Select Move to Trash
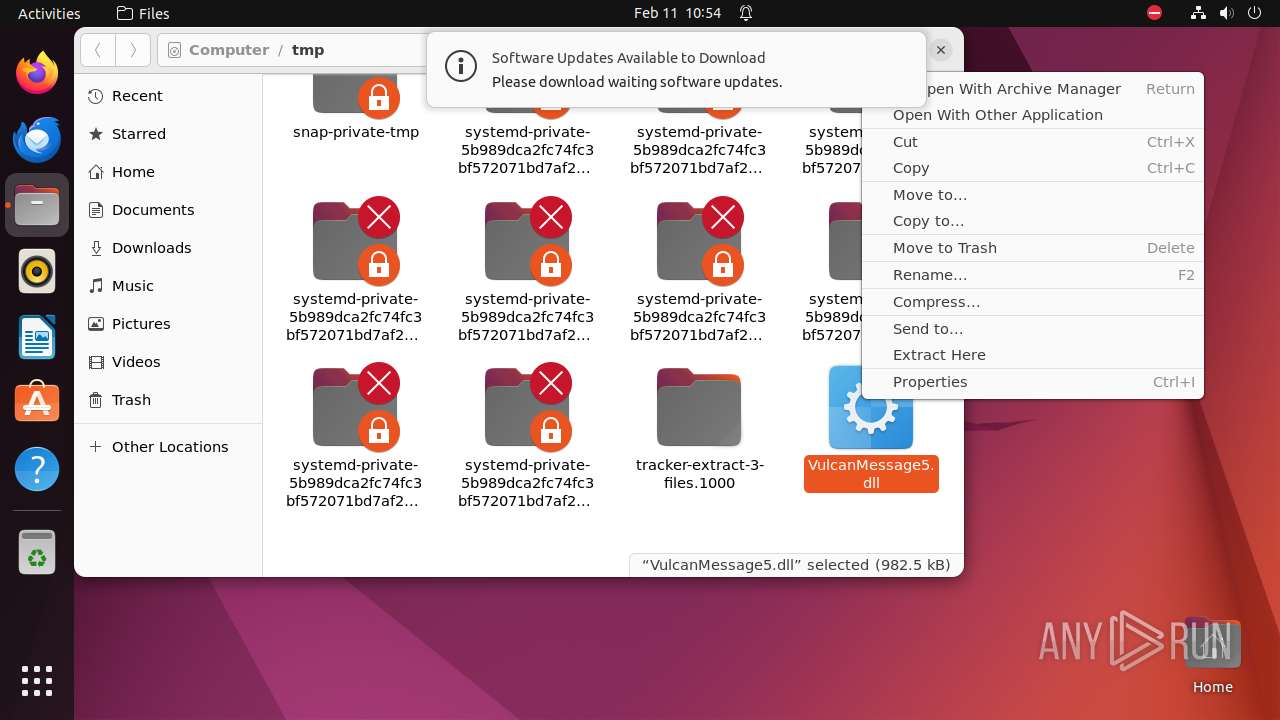The width and height of the screenshot is (1280, 720). (x=1033, y=248)
